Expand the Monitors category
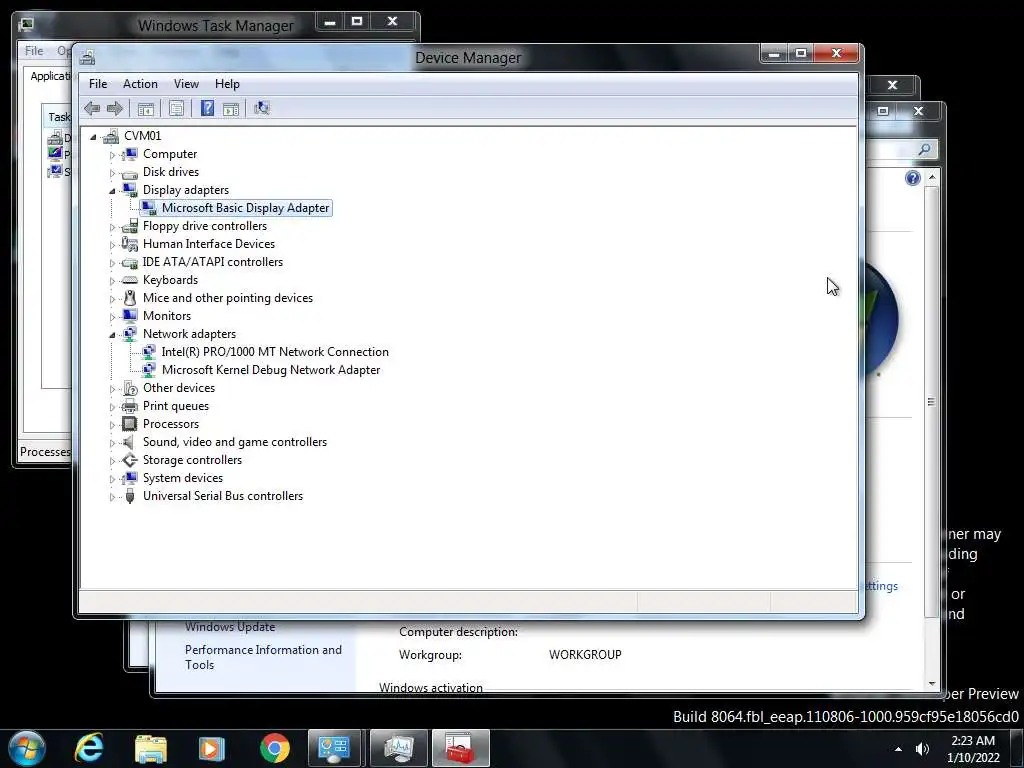Viewport: 1024px width, 768px height. click(x=112, y=317)
